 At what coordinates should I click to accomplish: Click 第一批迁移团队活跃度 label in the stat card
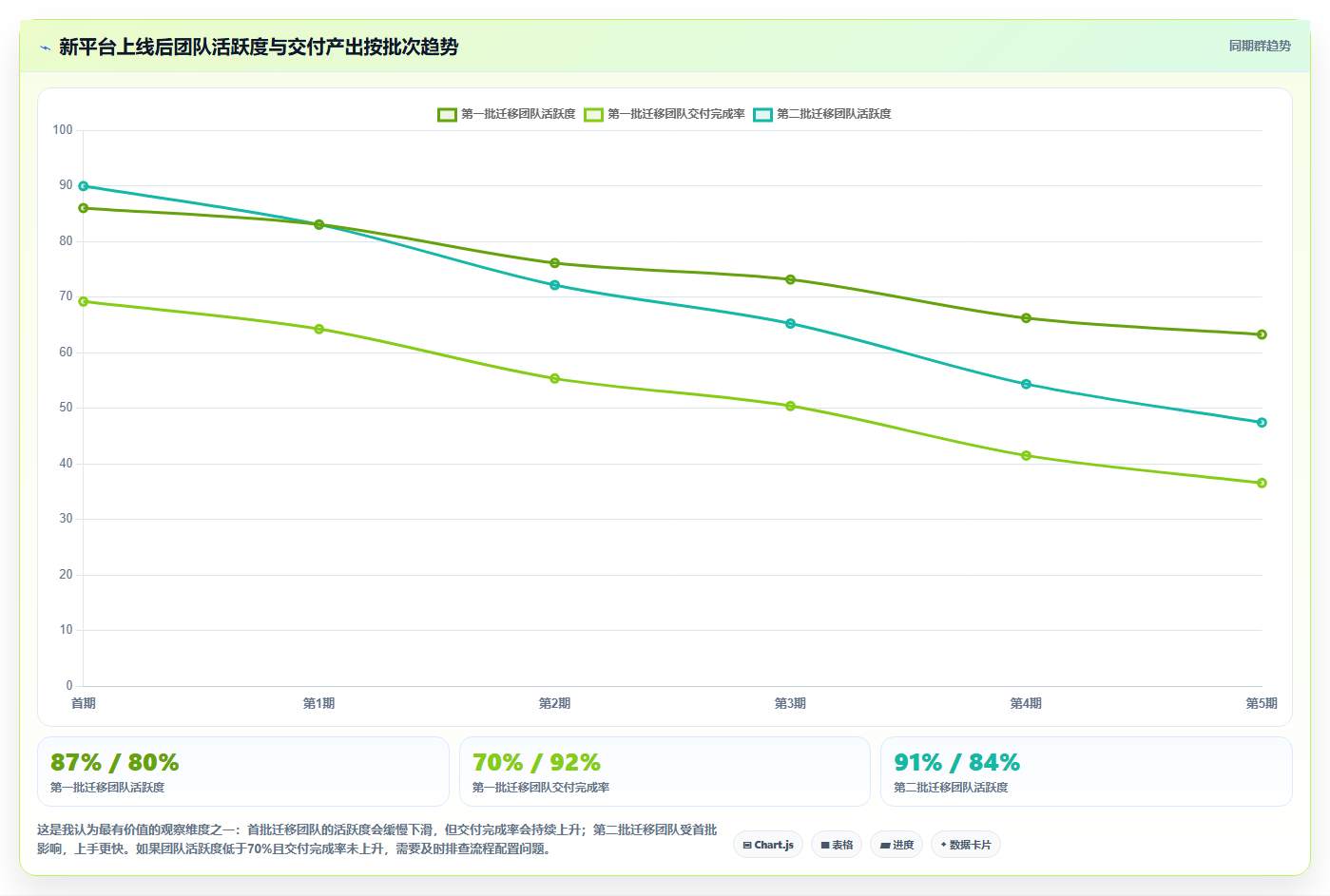(107, 788)
